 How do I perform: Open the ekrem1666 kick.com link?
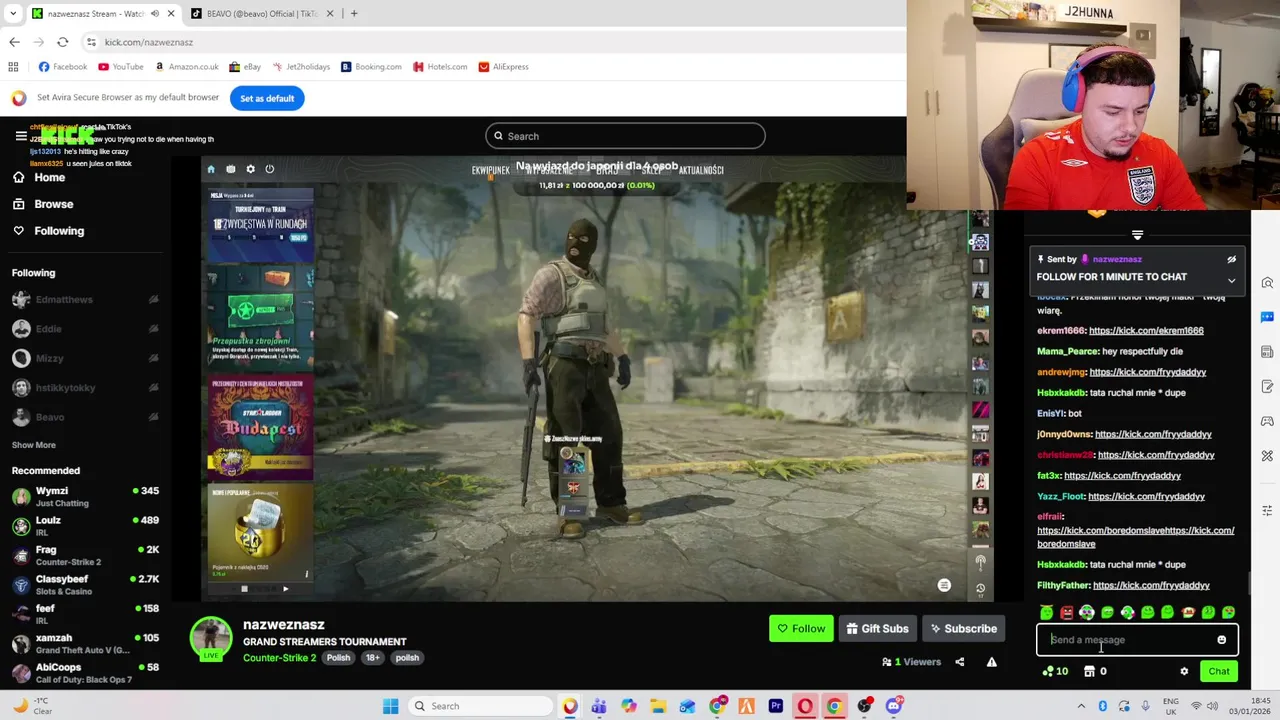(x=1146, y=330)
